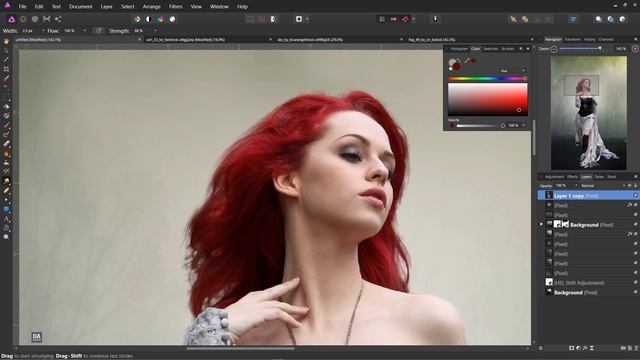The height and width of the screenshot is (360, 640).
Task: Click zoom in plus in Navigator
Action: (x=635, y=49)
